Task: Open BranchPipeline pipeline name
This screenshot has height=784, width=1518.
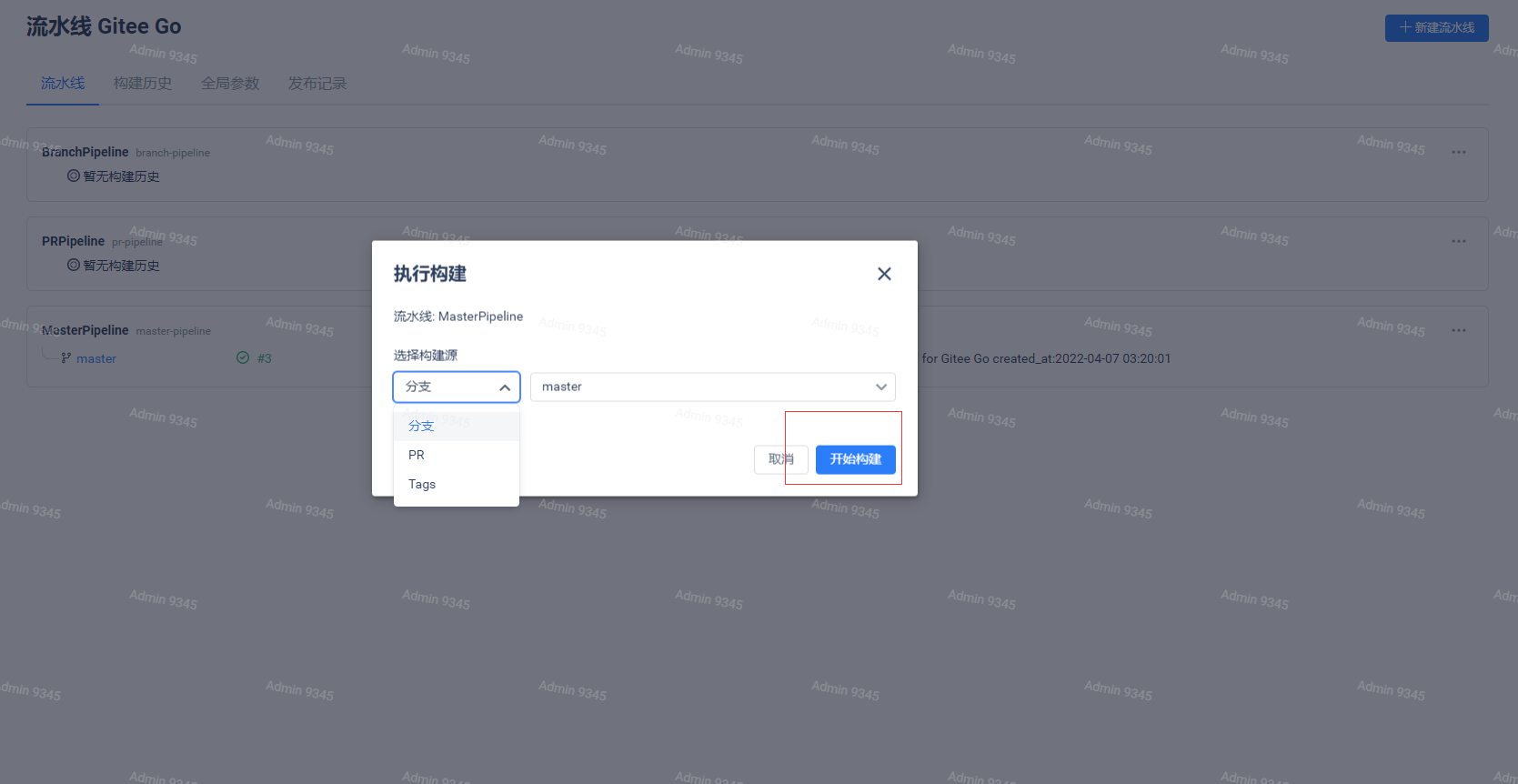Action: [85, 152]
